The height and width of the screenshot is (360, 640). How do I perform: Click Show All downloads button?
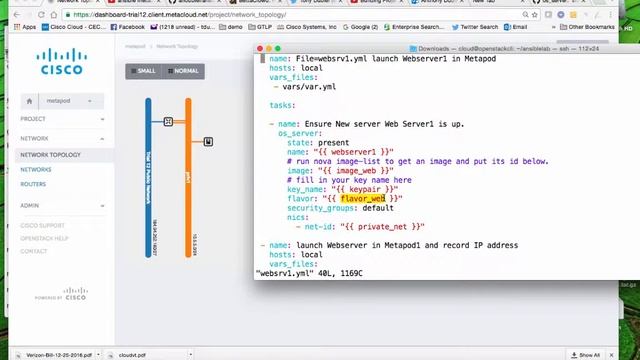point(586,355)
